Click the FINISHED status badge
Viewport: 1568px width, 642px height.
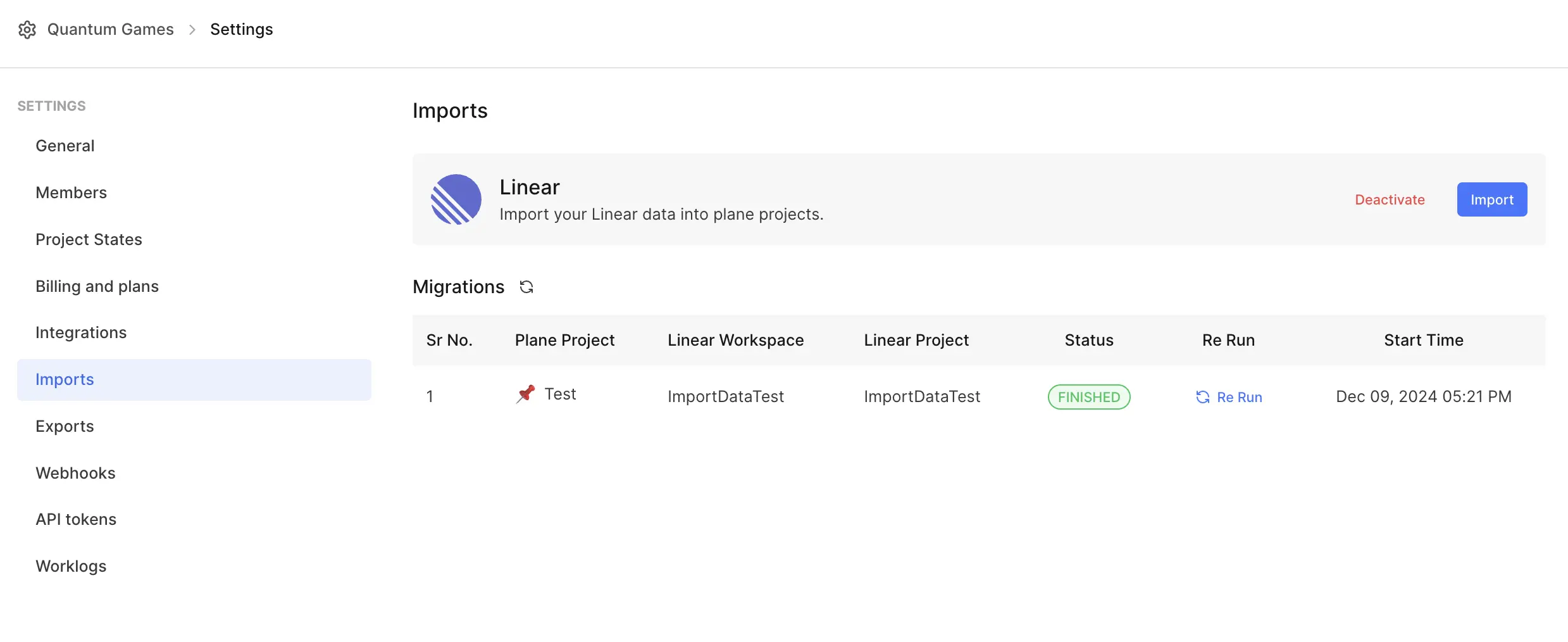tap(1089, 397)
